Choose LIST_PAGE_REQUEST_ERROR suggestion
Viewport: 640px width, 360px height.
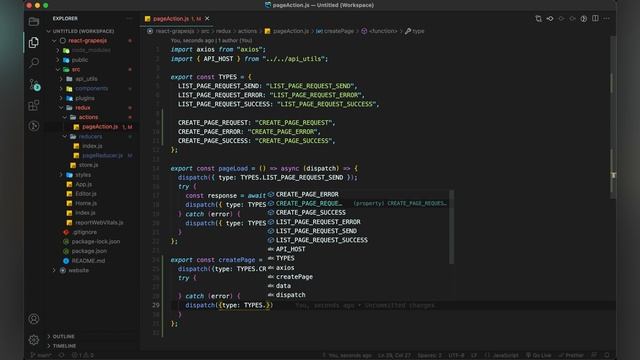pyautogui.click(x=358, y=222)
